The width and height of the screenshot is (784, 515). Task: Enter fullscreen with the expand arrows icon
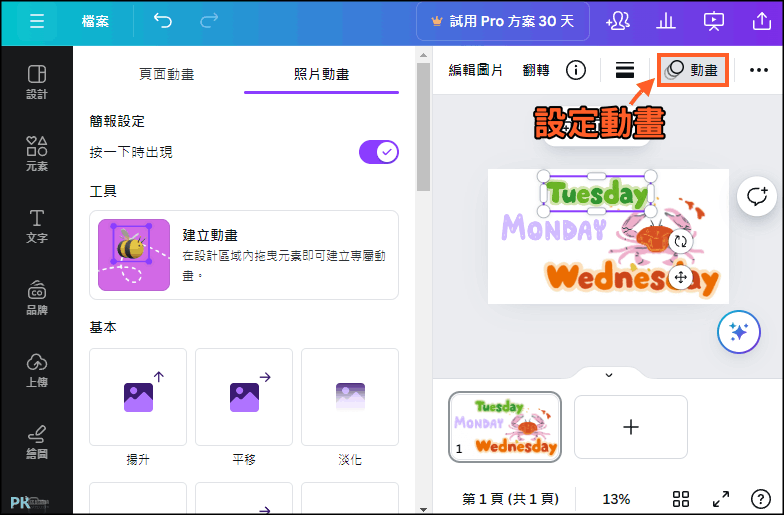pyautogui.click(x=720, y=499)
